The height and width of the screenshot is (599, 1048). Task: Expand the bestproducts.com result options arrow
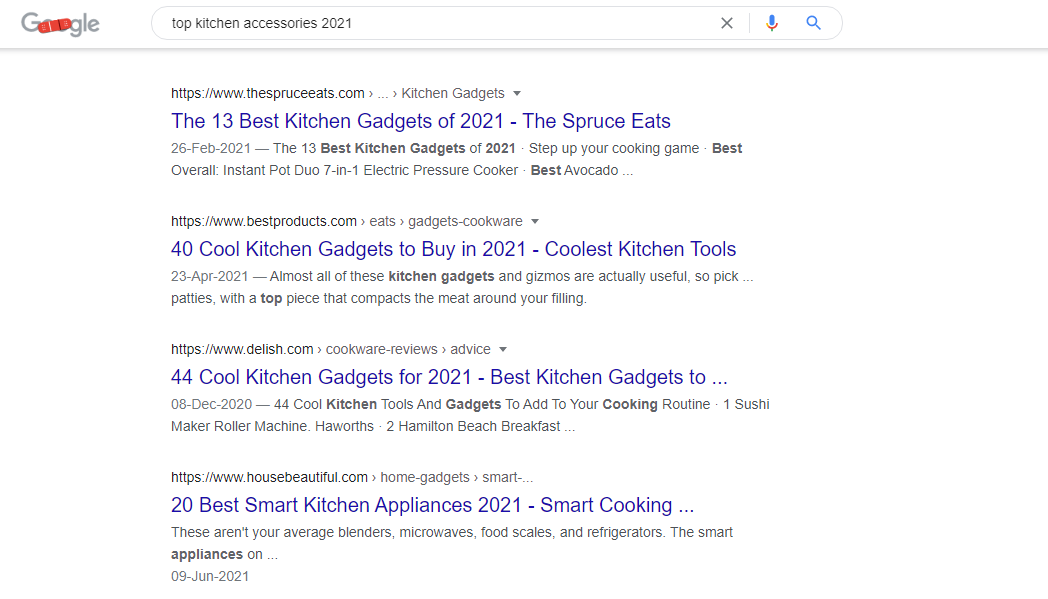(535, 221)
